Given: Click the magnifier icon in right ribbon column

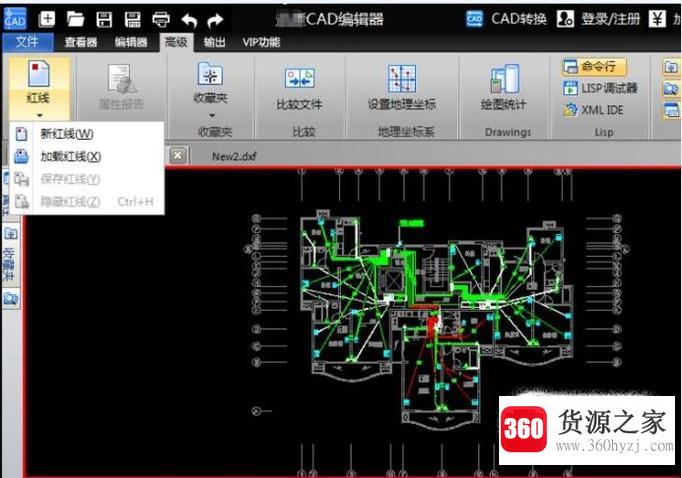Looking at the screenshot, I should coord(671,89).
